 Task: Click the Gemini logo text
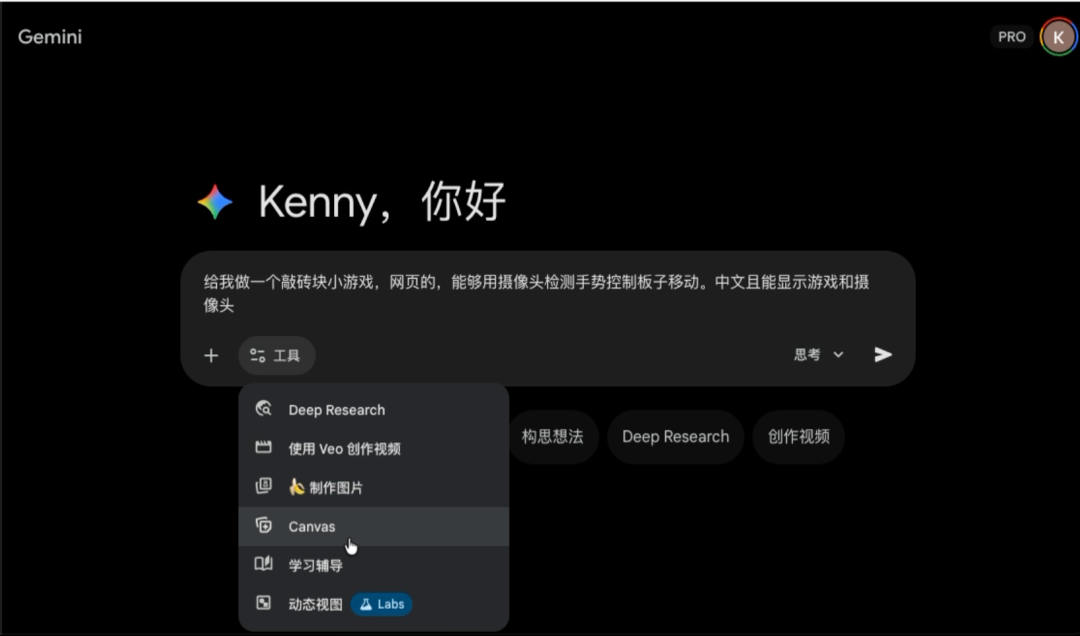(50, 37)
